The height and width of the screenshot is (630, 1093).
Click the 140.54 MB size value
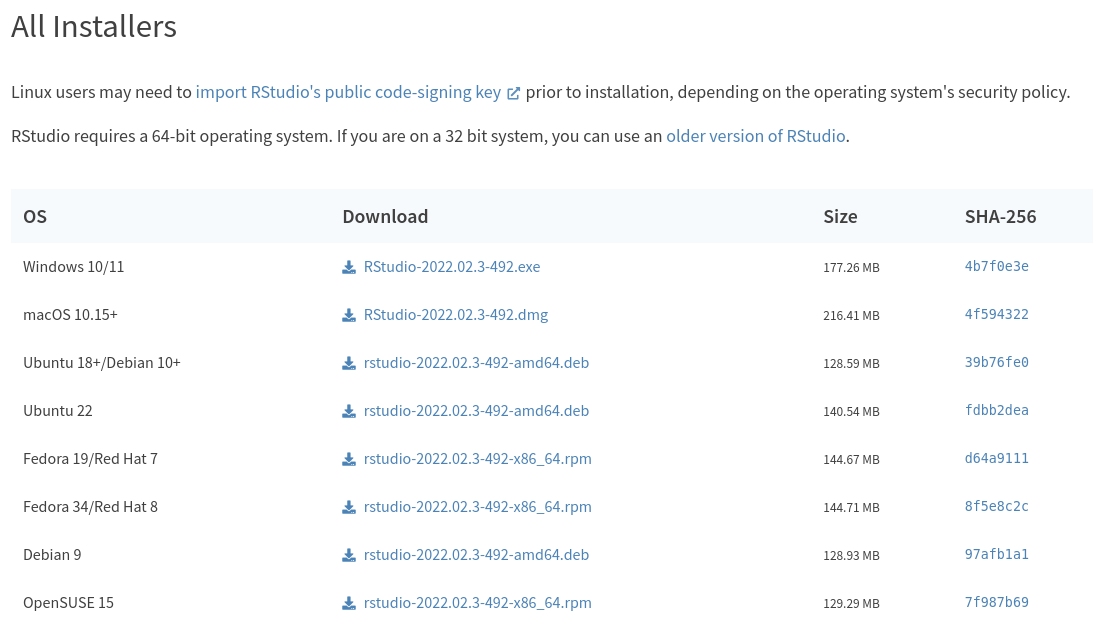point(851,412)
